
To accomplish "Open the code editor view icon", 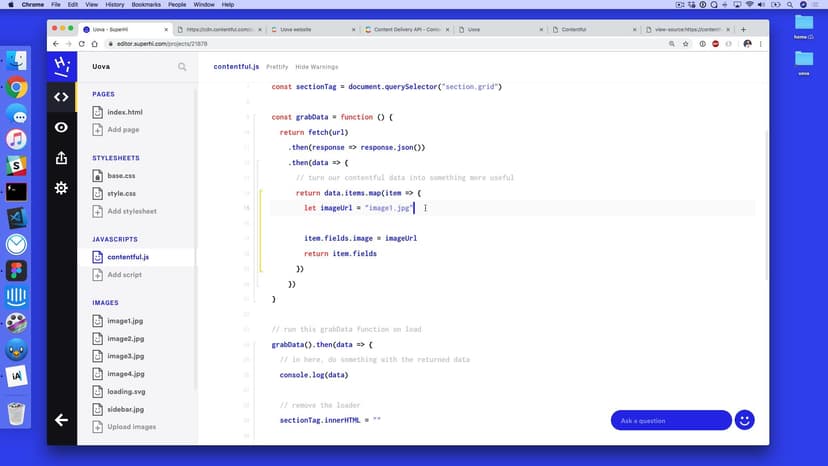I will coord(61,97).
